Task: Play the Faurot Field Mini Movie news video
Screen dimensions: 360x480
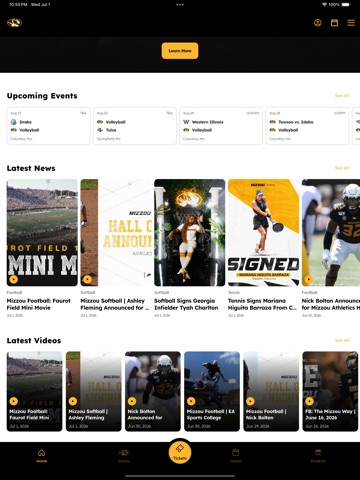Action: [14, 279]
